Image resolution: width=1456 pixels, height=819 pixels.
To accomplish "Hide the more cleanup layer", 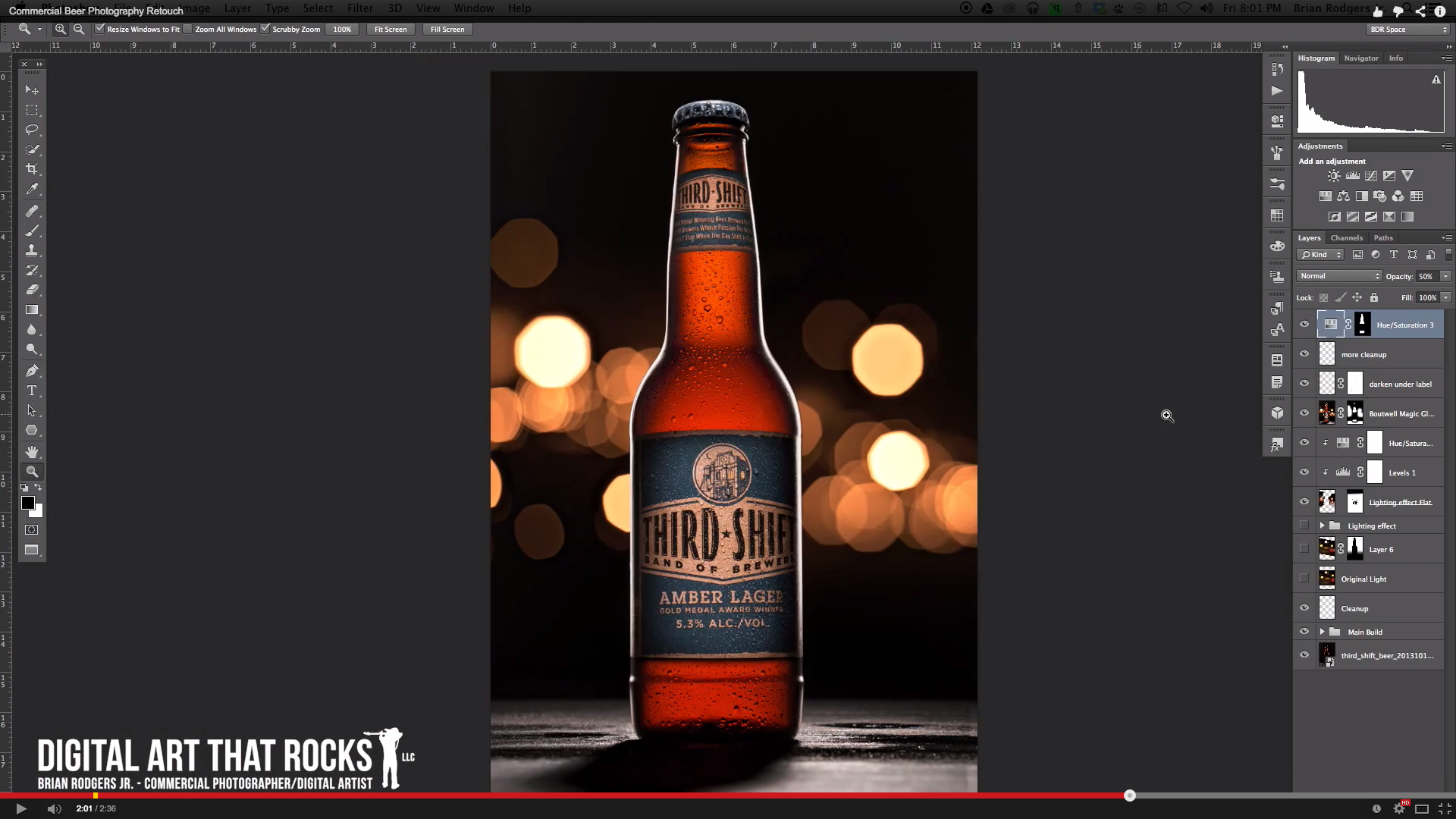I will [x=1304, y=354].
